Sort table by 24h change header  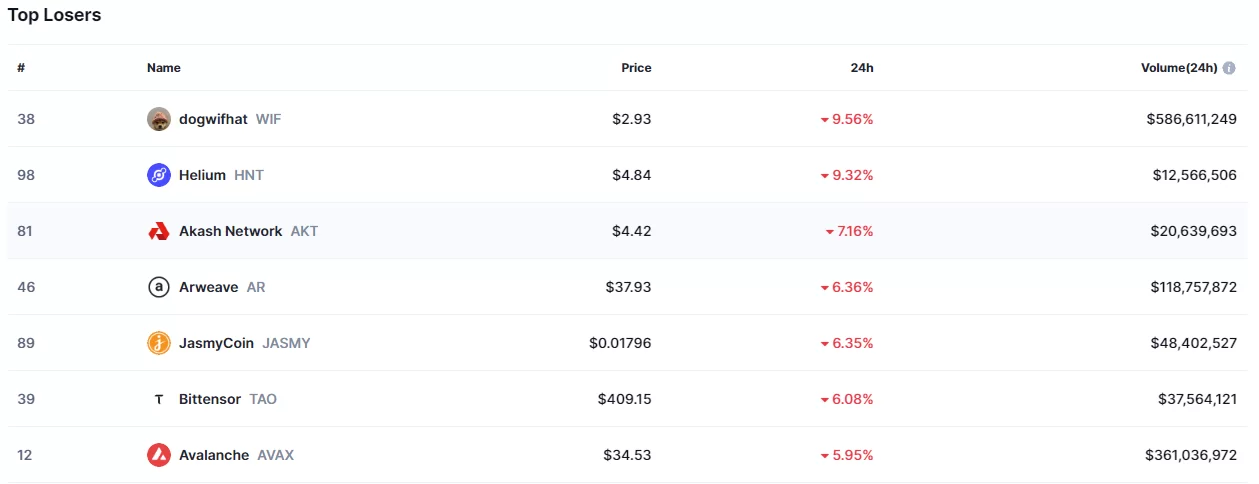click(862, 68)
